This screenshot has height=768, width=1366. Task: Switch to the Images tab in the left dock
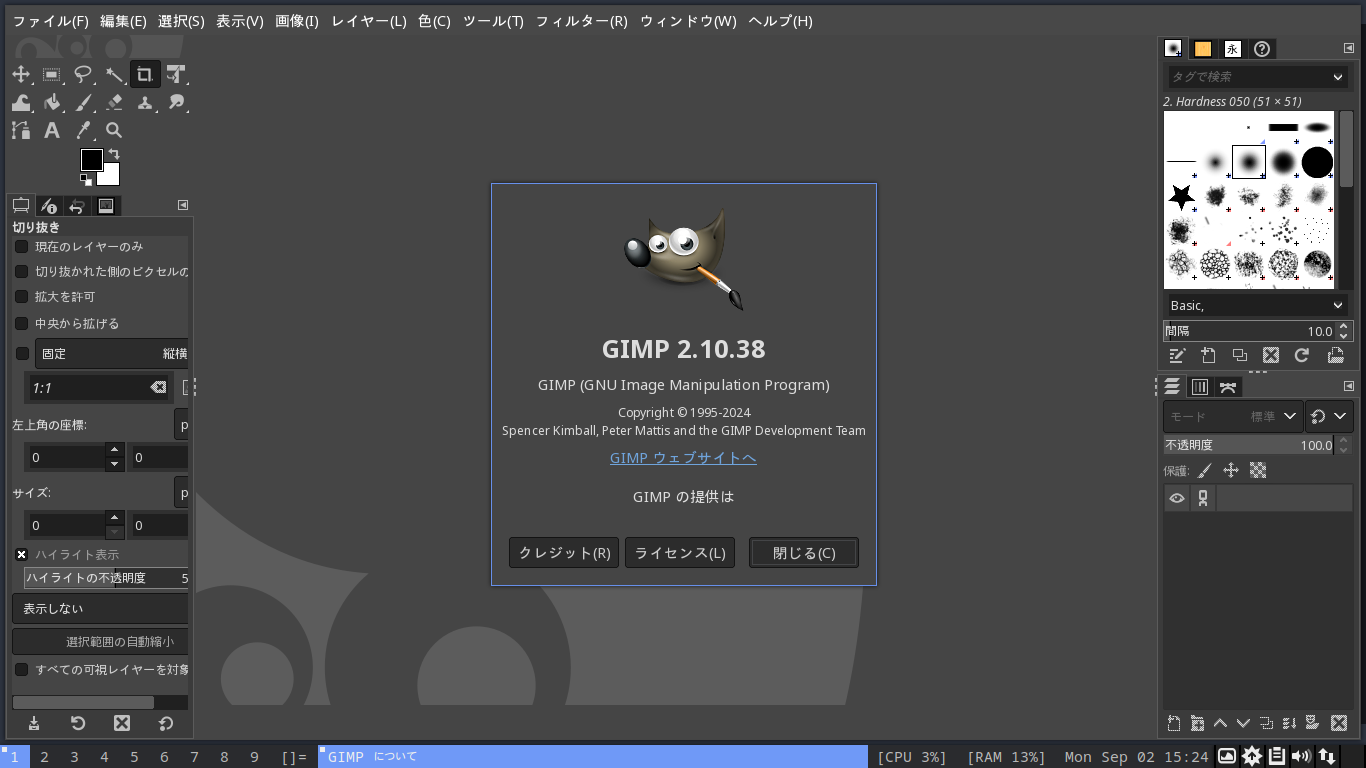coord(105,206)
